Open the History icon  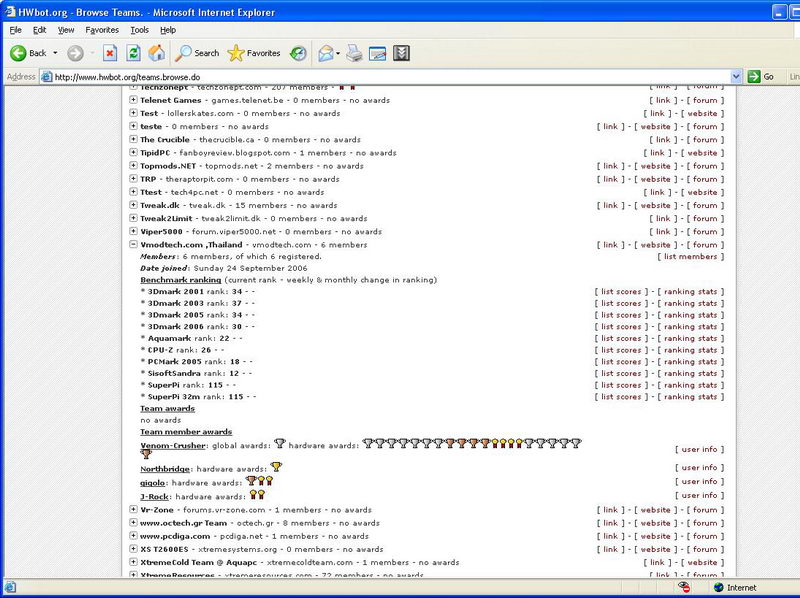pyautogui.click(x=298, y=53)
